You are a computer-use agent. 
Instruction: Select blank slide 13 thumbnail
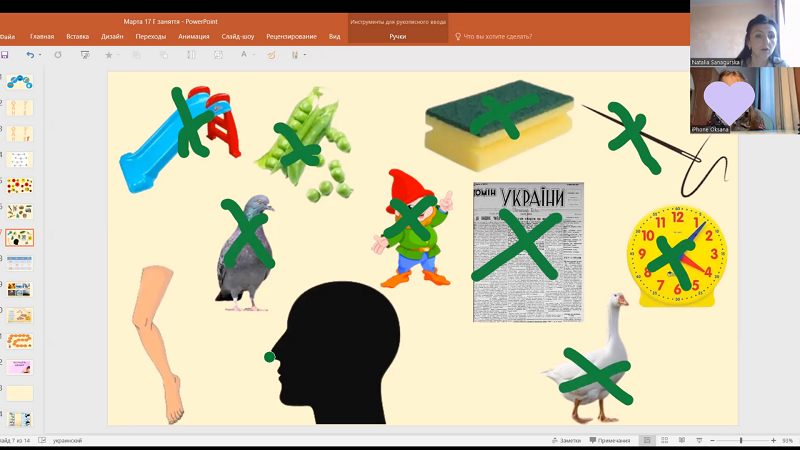click(x=20, y=393)
